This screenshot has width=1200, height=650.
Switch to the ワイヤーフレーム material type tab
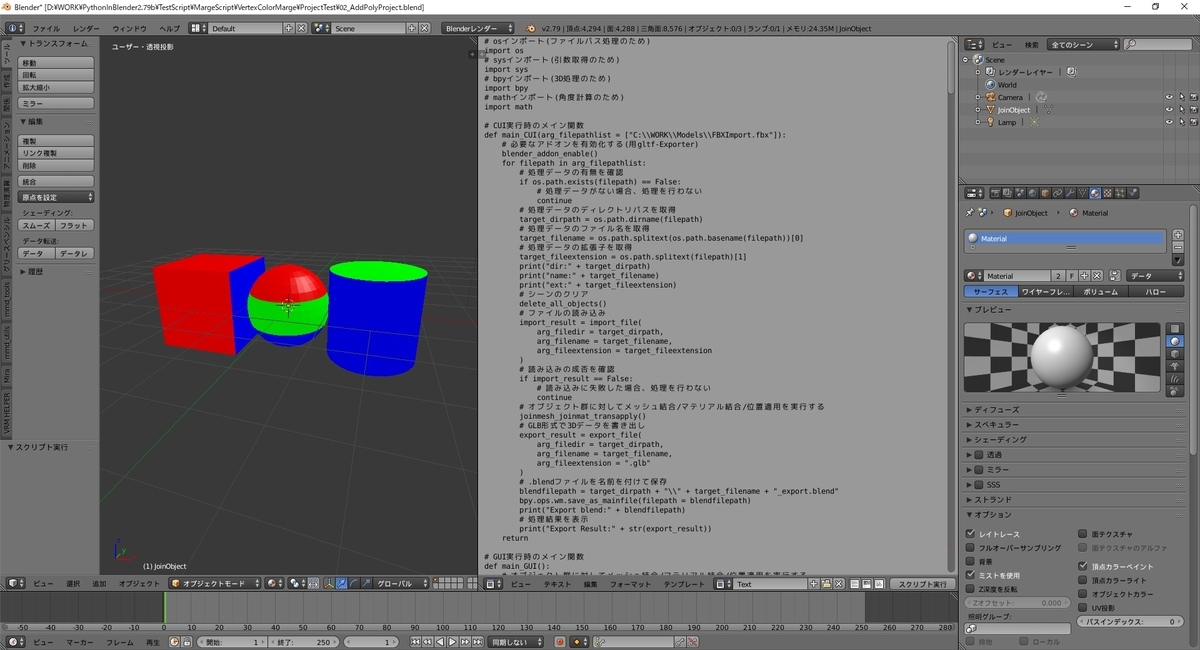1046,291
